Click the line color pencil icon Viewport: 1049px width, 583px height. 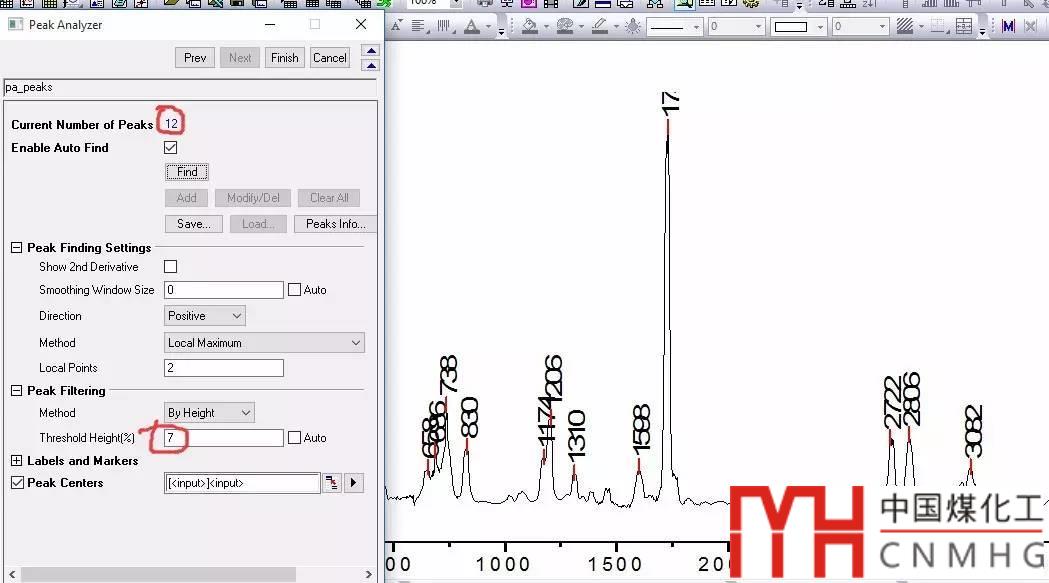tap(599, 26)
